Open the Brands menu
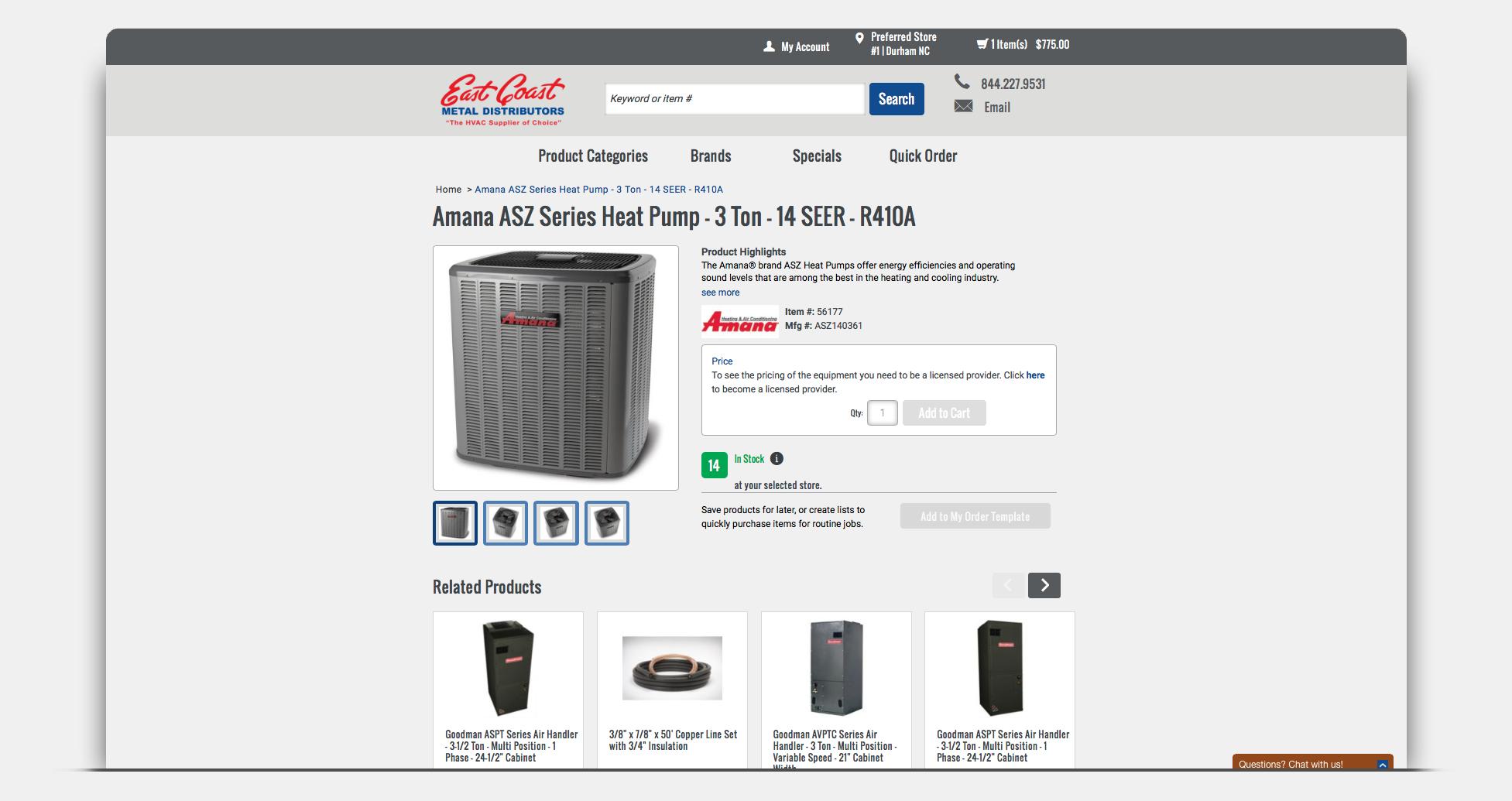1512x801 pixels. (711, 156)
